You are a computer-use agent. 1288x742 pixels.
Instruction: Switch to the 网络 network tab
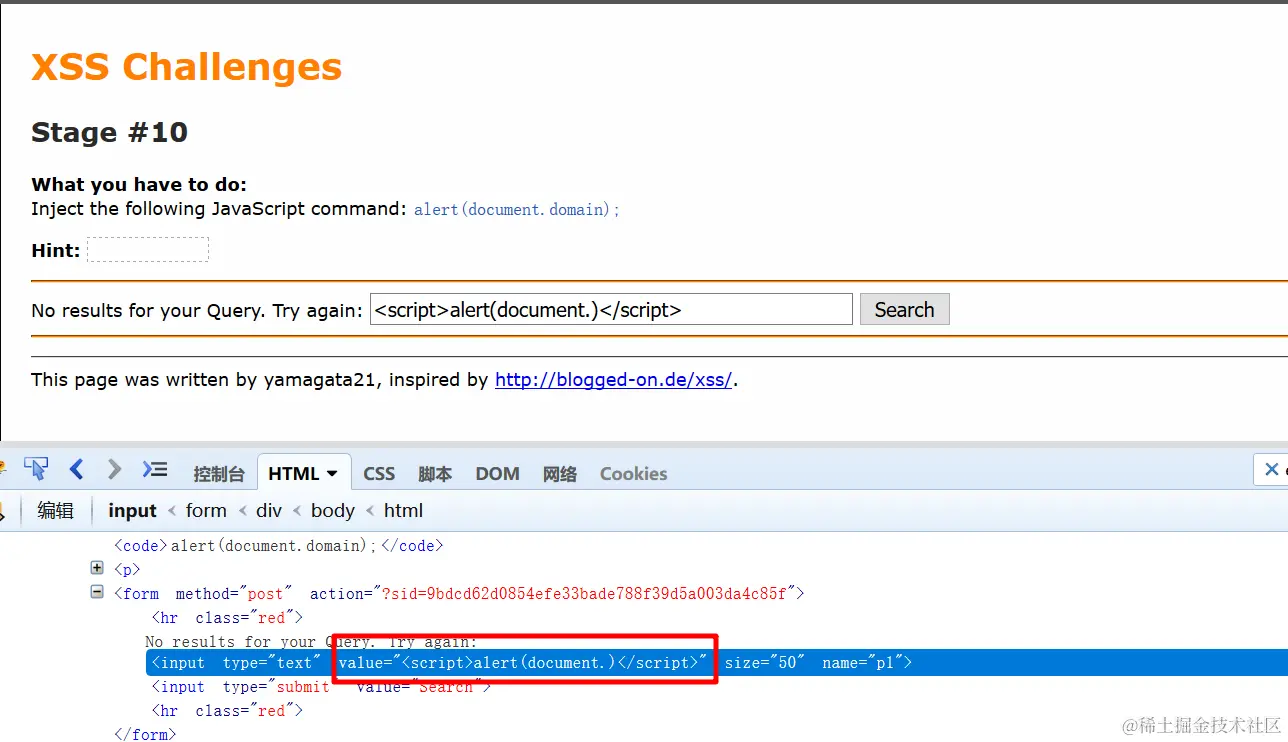tap(560, 474)
